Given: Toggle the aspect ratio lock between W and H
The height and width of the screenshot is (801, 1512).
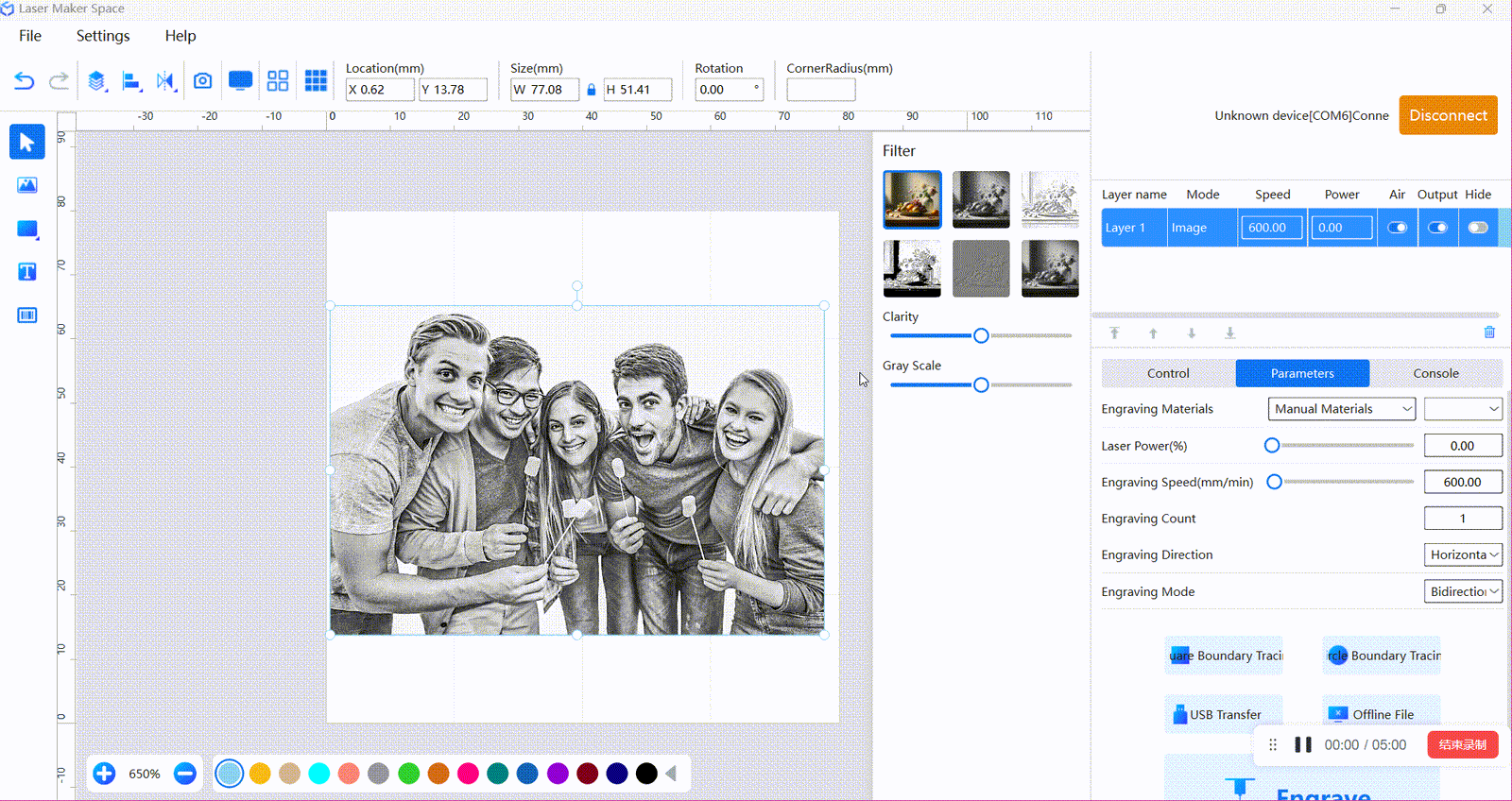Looking at the screenshot, I should pyautogui.click(x=592, y=90).
